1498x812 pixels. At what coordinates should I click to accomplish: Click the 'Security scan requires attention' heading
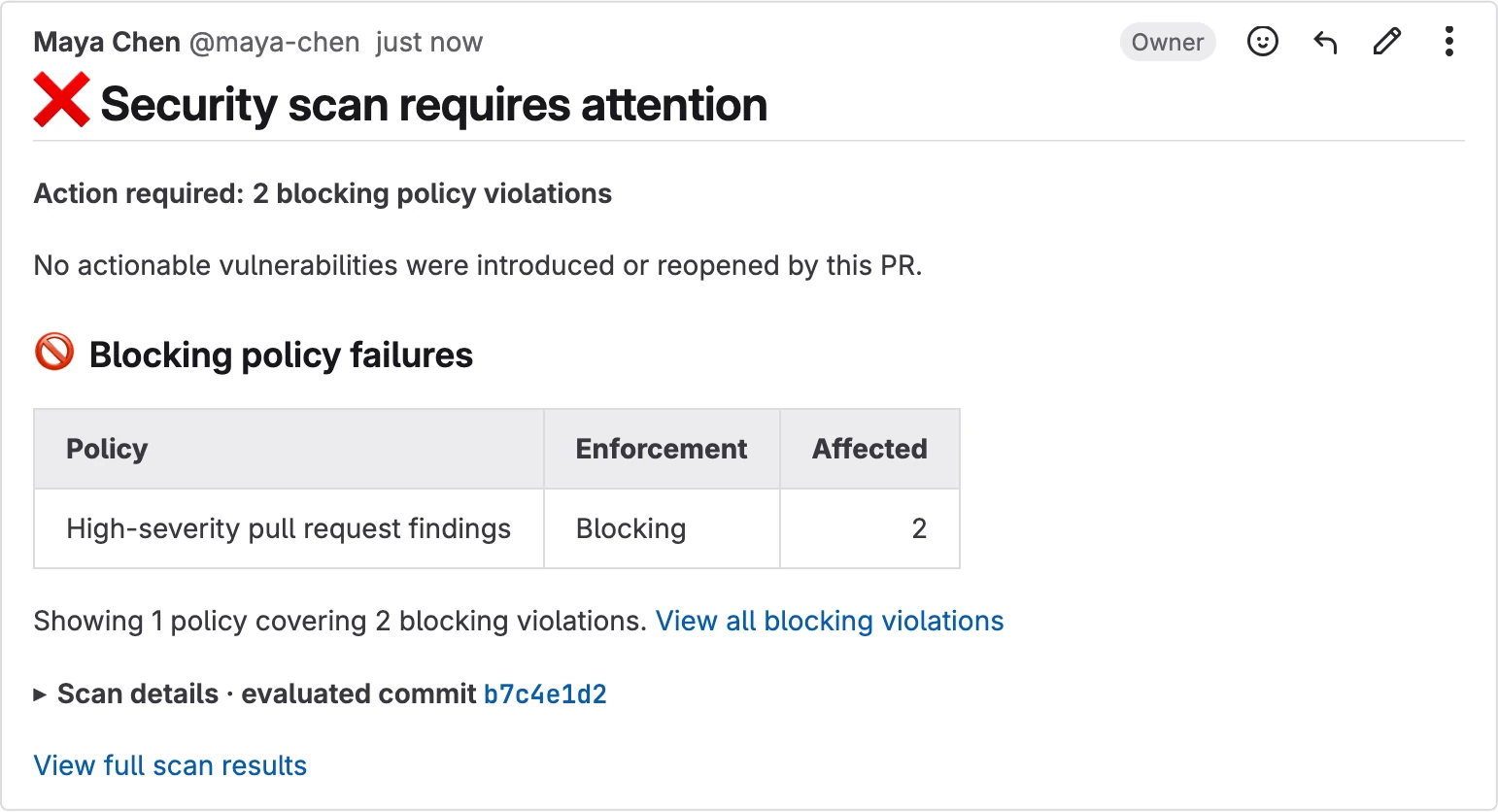434,104
